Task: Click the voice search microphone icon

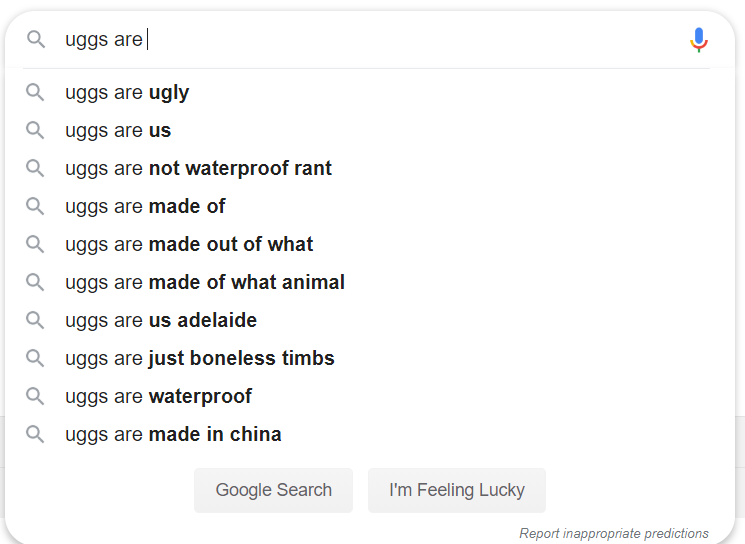Action: [x=699, y=40]
